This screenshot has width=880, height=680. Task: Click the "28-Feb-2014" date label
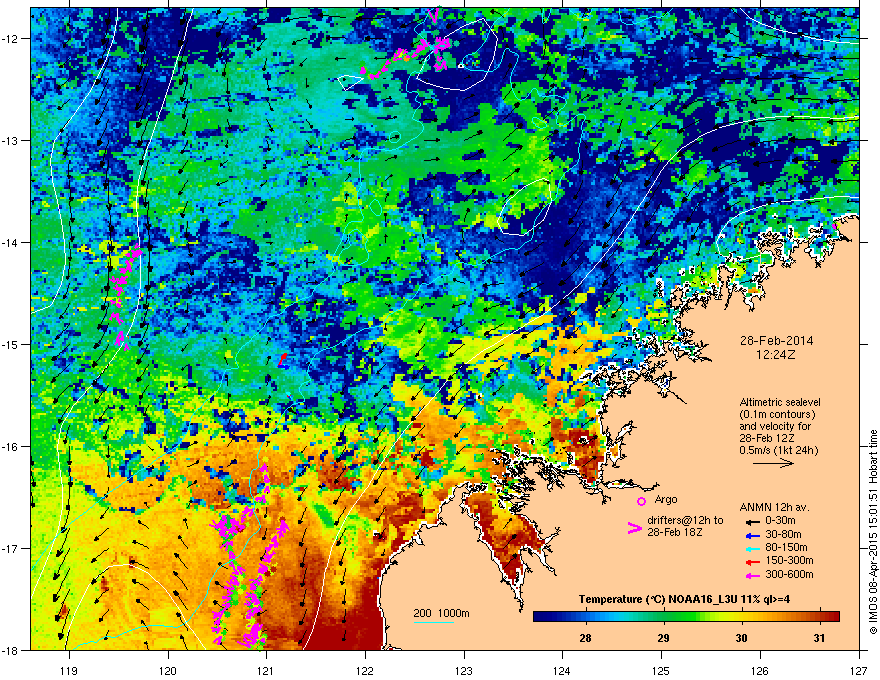click(776, 341)
